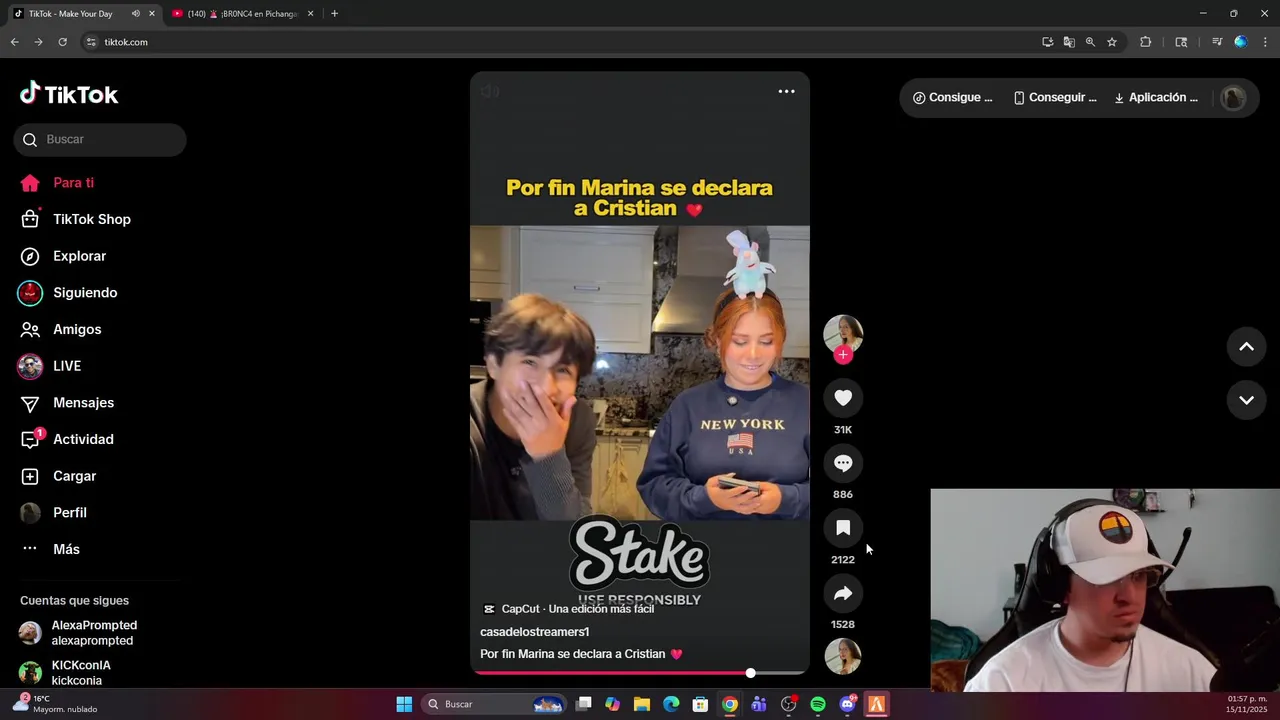Open Spotify from taskbar
Screen dimensions: 1280x720
[x=818, y=704]
